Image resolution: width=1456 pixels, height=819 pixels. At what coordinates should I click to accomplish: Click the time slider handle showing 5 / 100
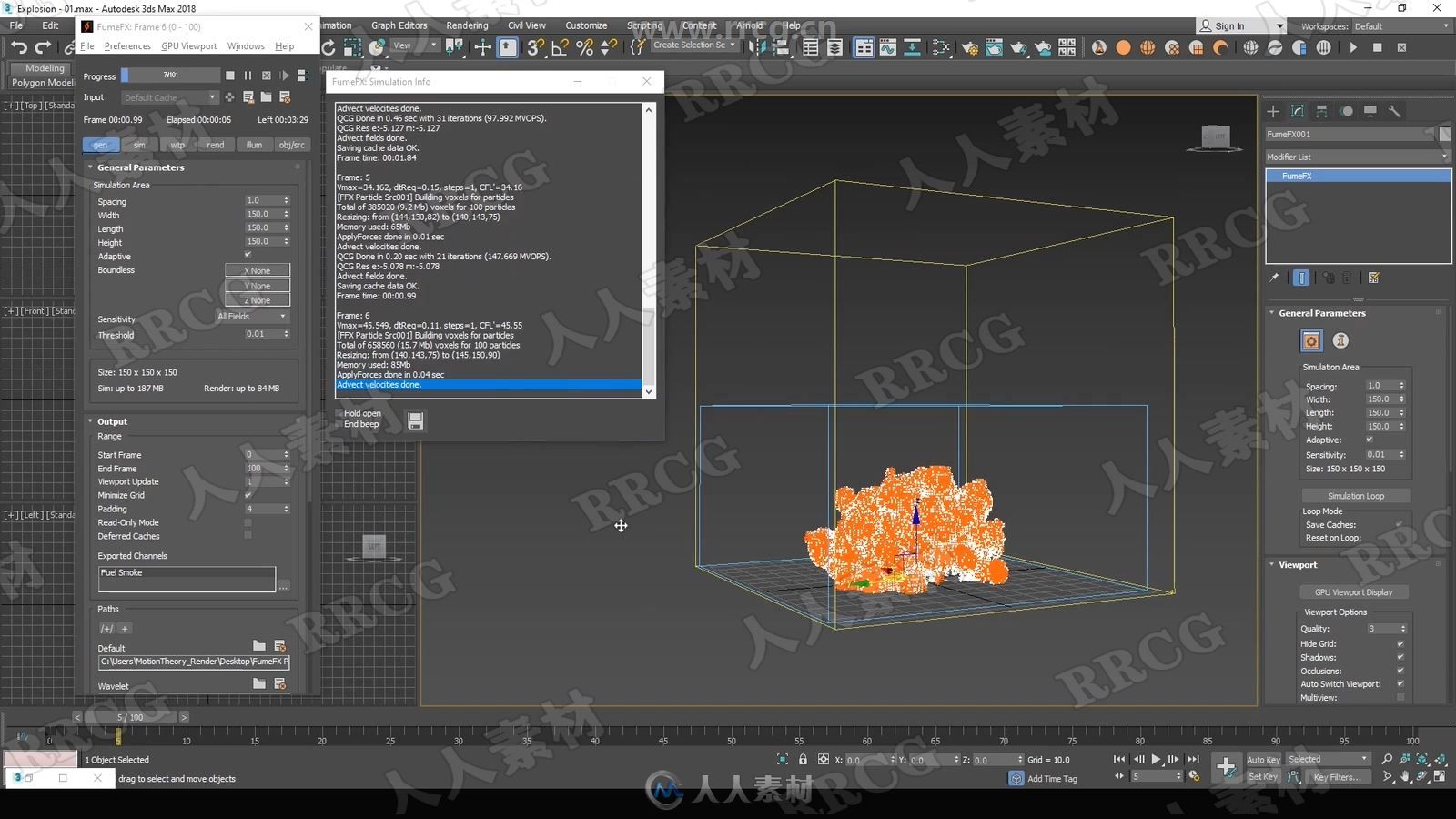pos(131,717)
